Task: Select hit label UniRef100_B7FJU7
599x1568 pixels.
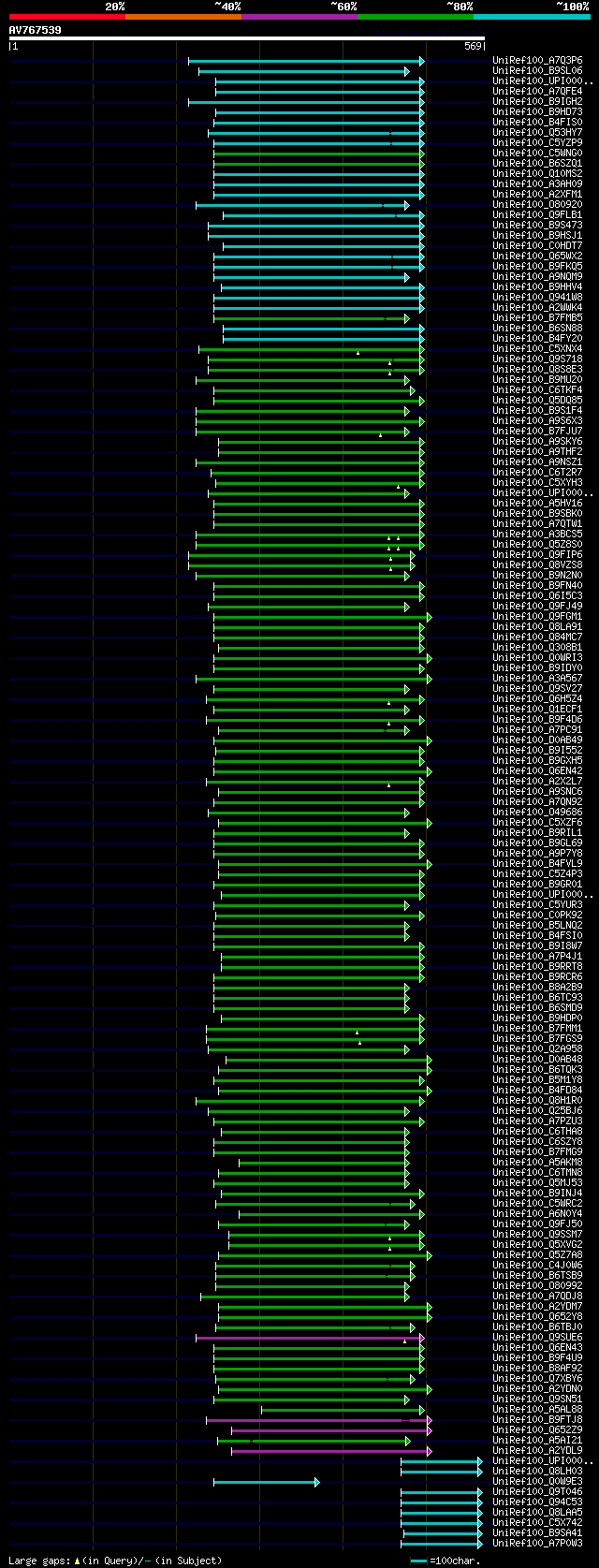Action: click(x=537, y=432)
